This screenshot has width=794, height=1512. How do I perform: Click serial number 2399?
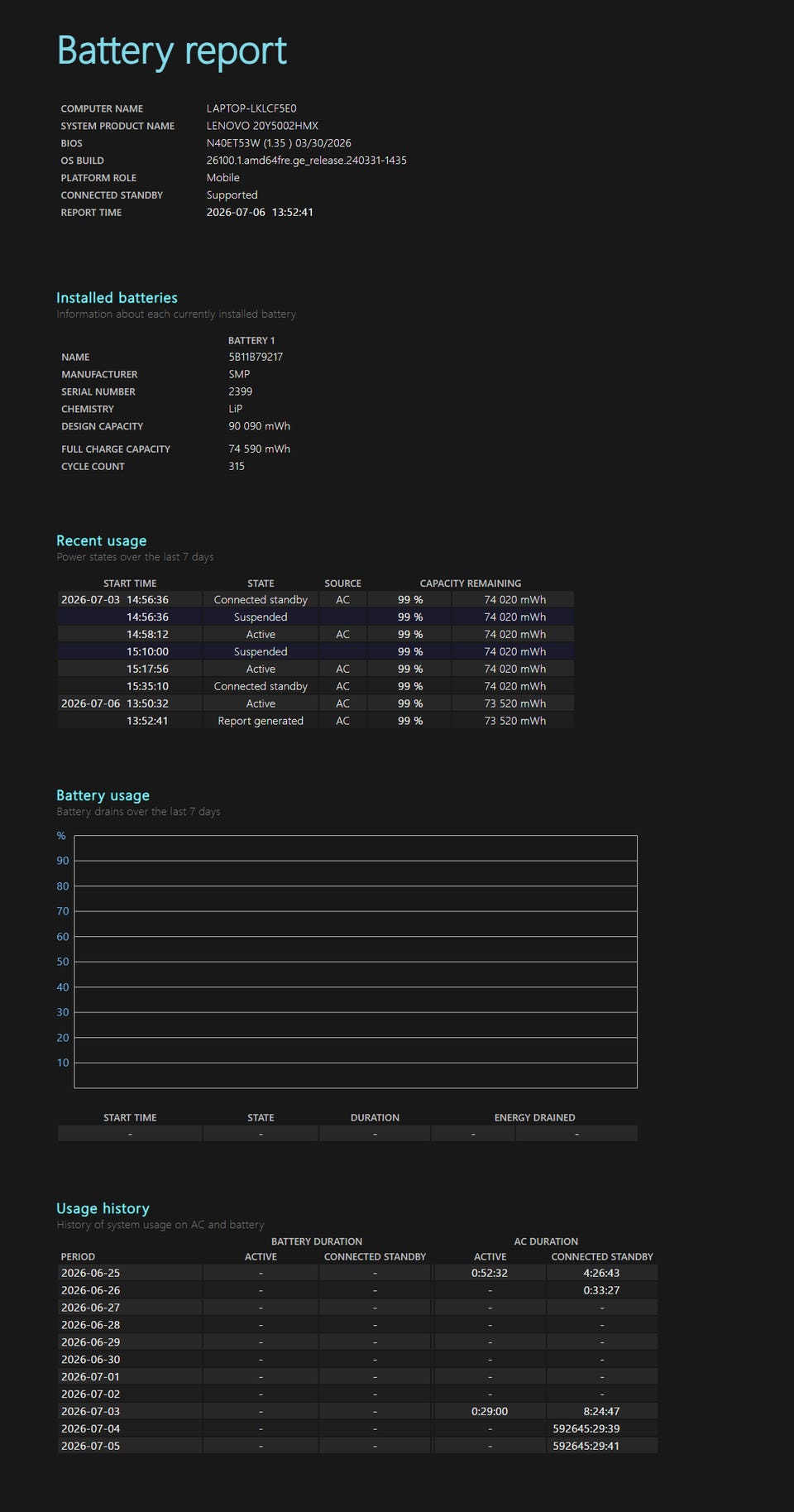point(241,392)
